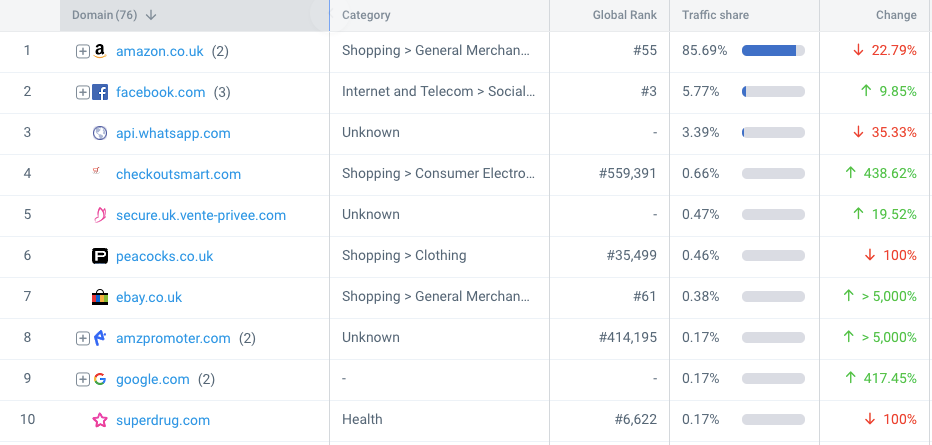Click the vente-privee butterfly icon

[100, 215]
